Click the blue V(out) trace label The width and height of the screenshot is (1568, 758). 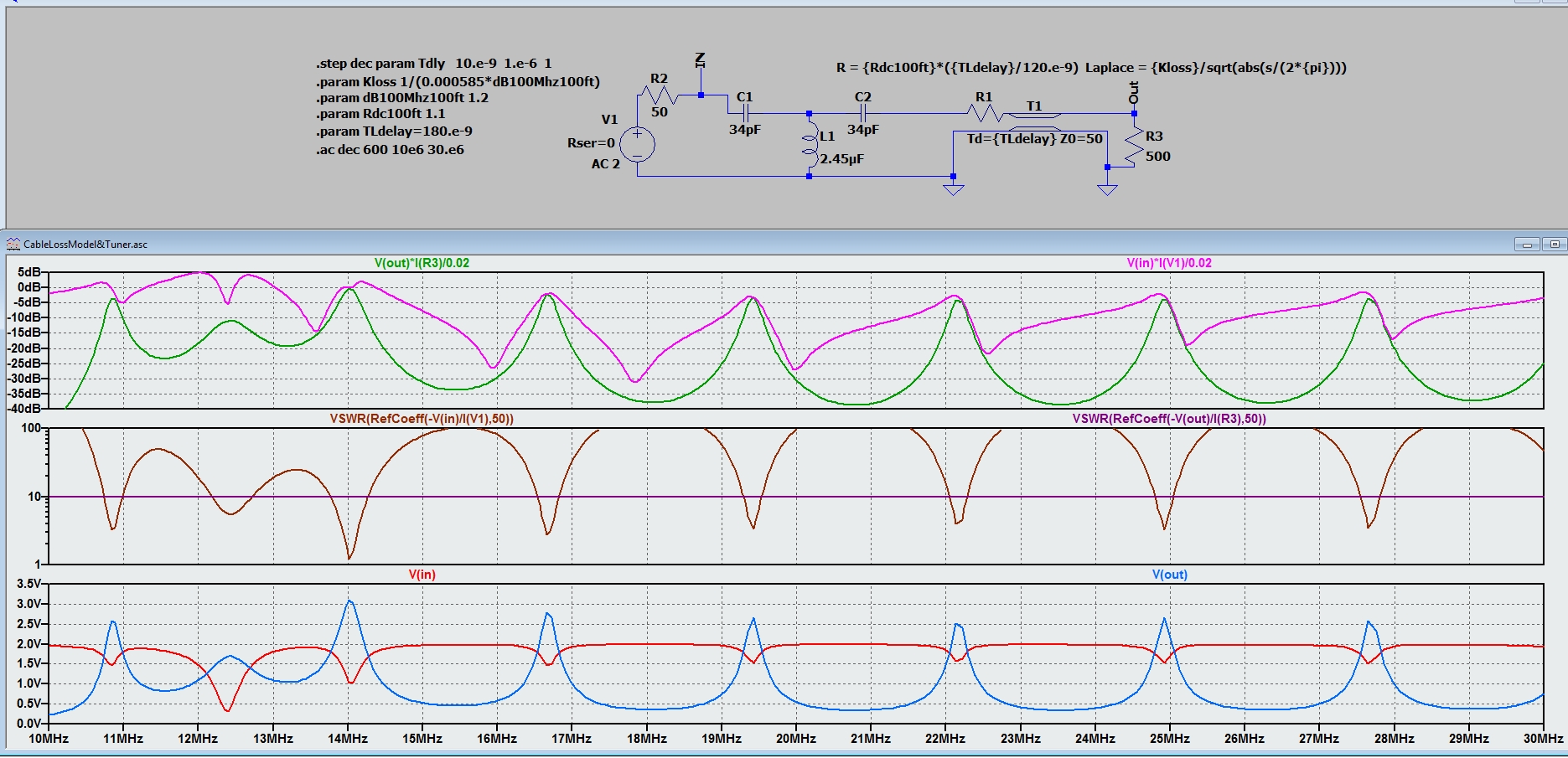point(1169,575)
